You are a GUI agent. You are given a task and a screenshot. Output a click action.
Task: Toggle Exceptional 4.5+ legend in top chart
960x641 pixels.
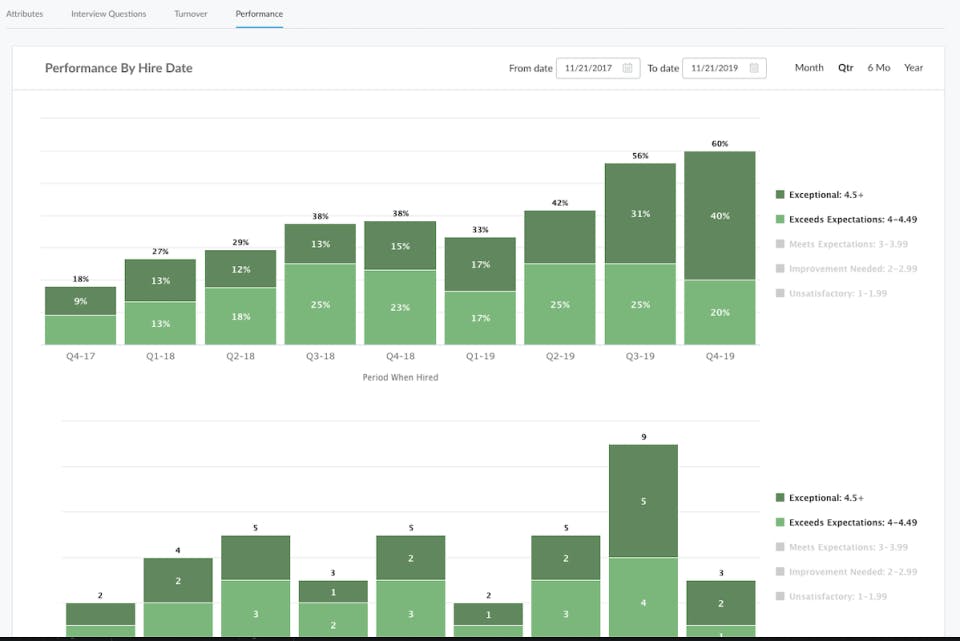pos(819,195)
